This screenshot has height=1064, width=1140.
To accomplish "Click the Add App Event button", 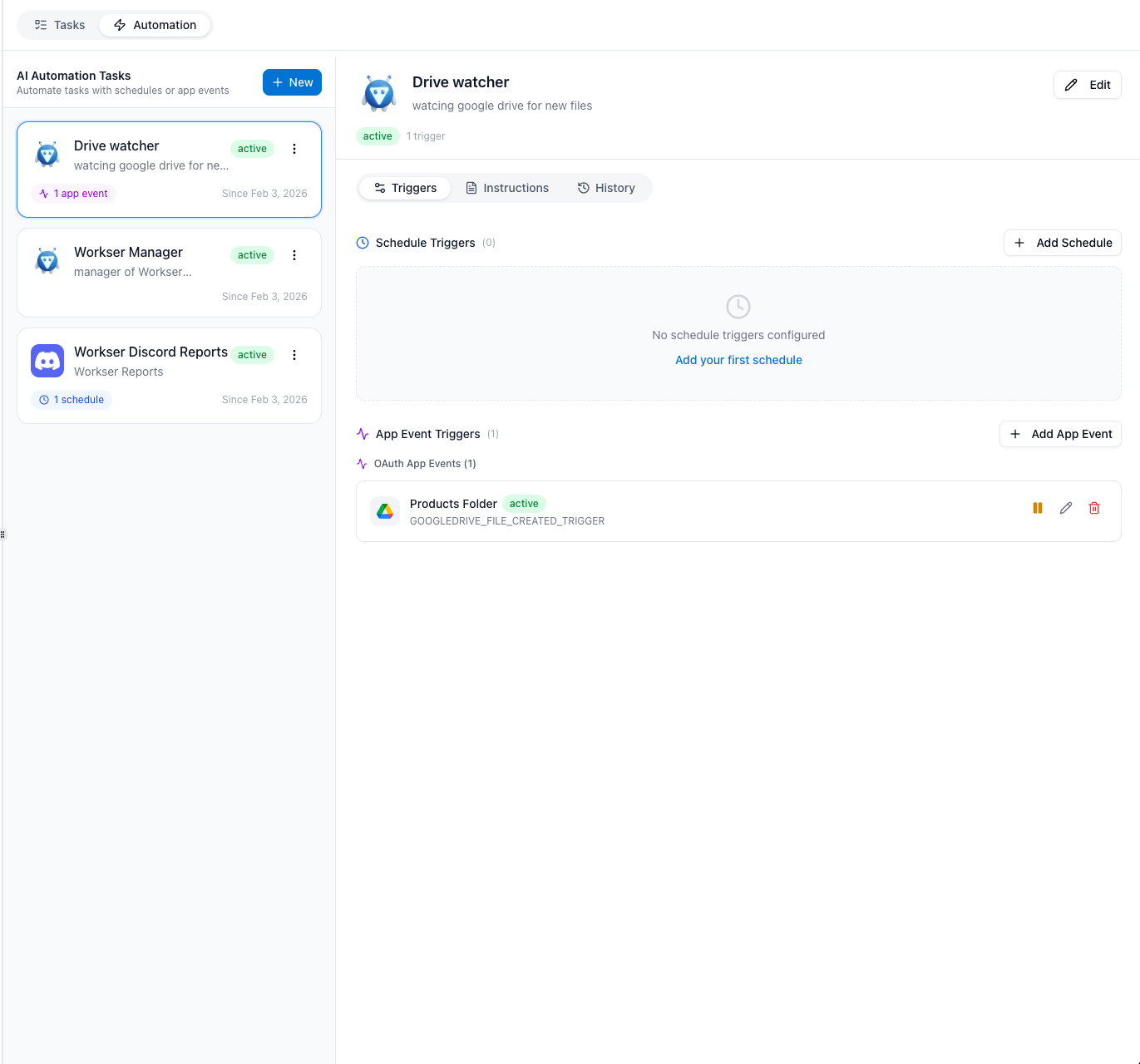I will tap(1060, 434).
